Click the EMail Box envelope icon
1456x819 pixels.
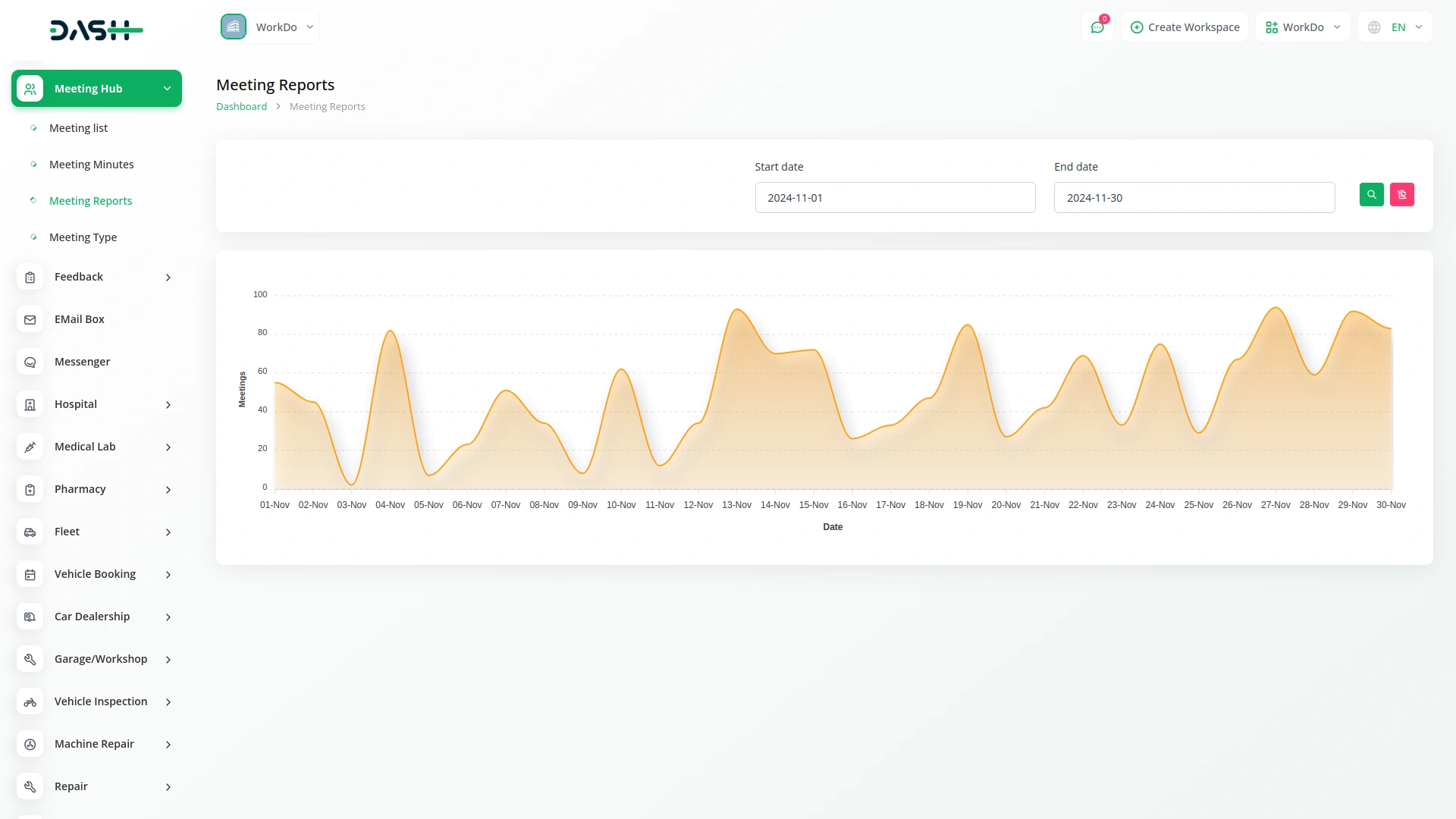30,320
